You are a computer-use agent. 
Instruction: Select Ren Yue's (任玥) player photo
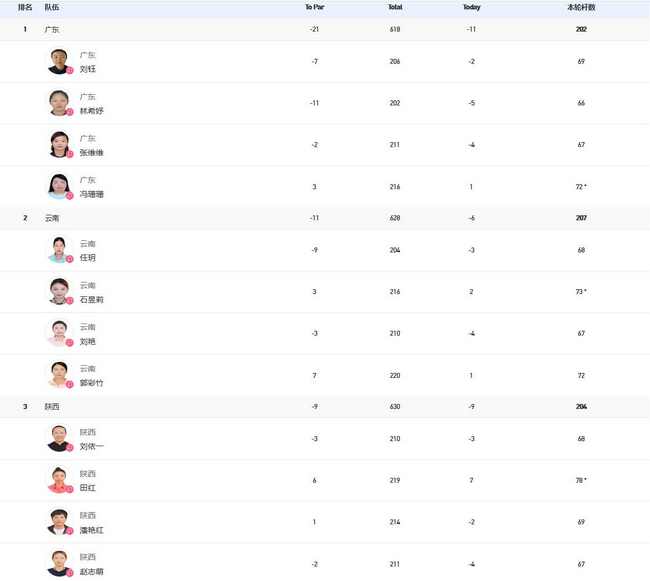[59, 250]
